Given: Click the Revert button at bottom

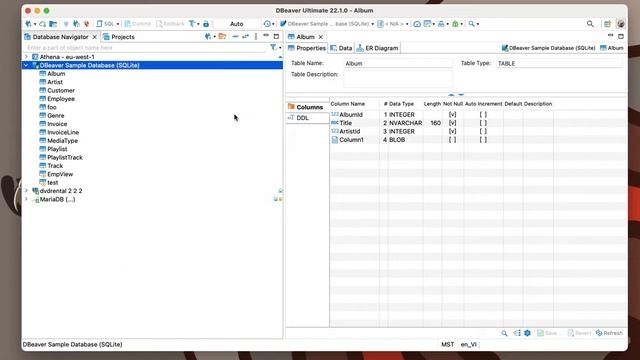Looking at the screenshot, I should click(579, 333).
